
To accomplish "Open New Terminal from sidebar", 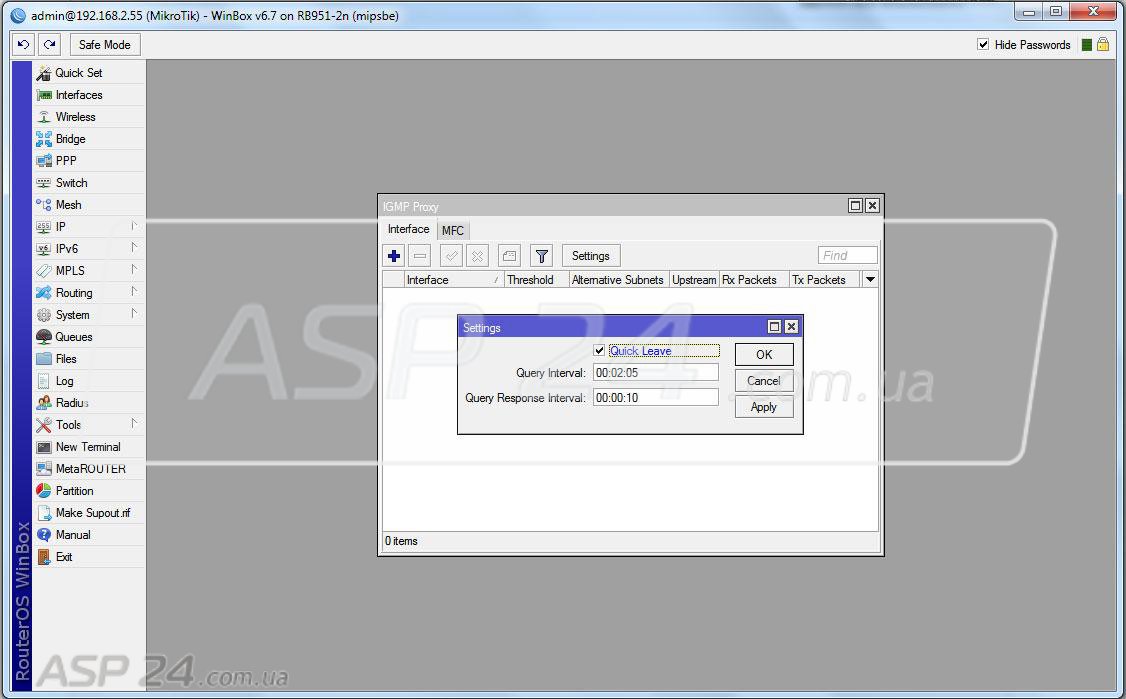I will tap(87, 447).
